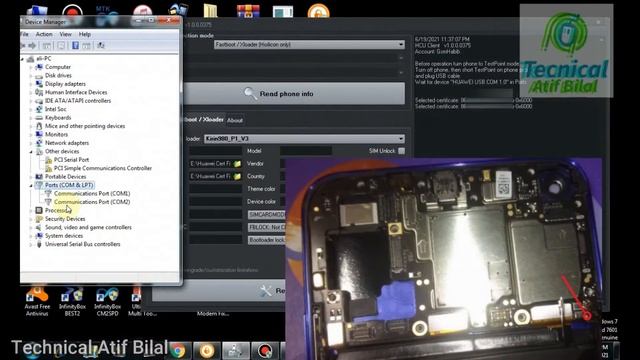Select the Human Interface Devices icon
This screenshot has width=640, height=360.
pos(39,92)
